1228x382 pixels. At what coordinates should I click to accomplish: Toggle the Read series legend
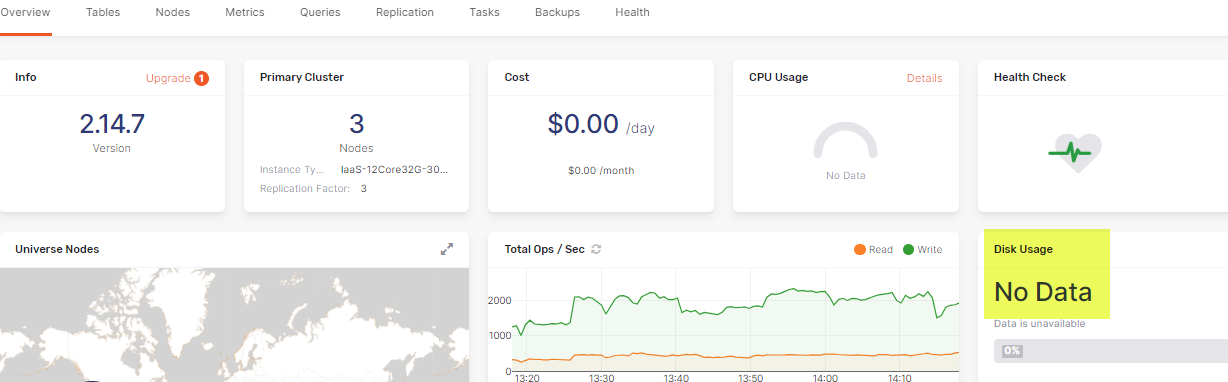(x=872, y=250)
